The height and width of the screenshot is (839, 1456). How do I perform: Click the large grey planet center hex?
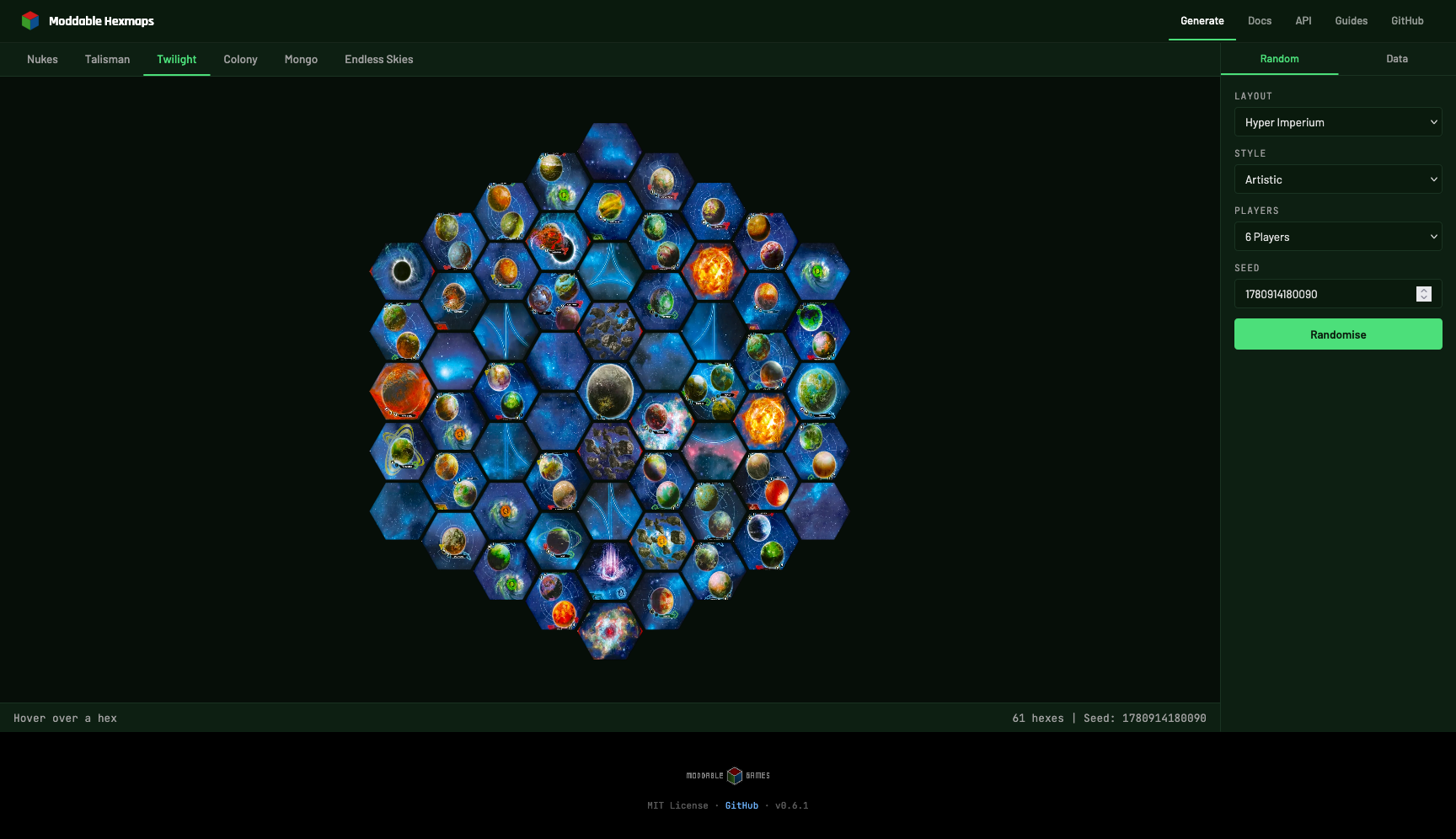(610, 391)
